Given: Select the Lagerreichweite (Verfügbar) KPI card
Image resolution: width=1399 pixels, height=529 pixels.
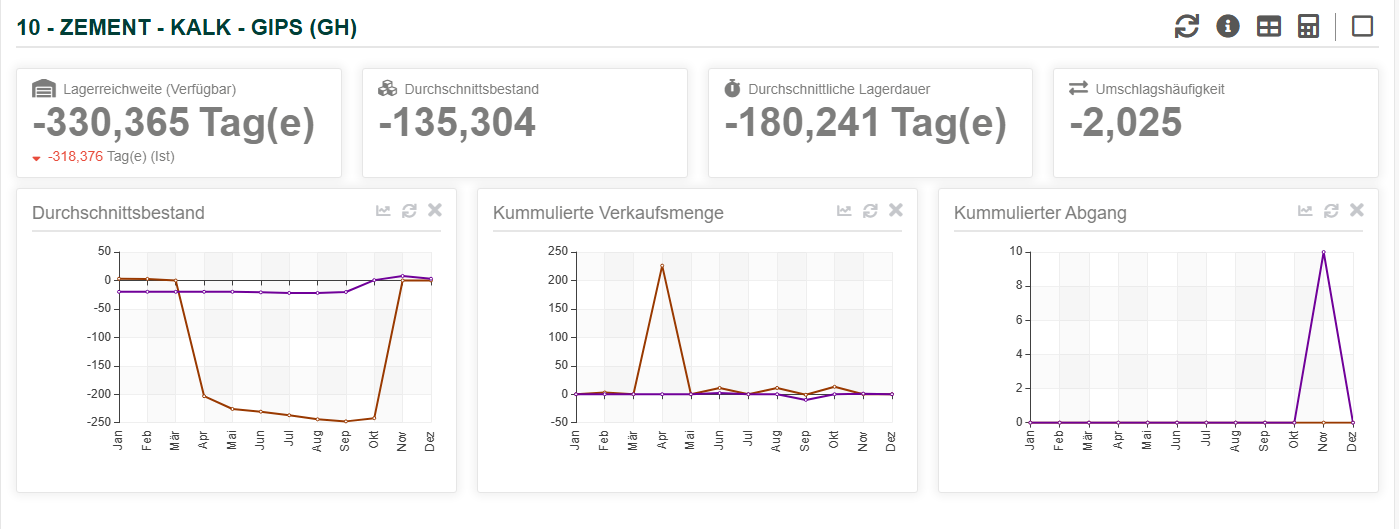Looking at the screenshot, I should pyautogui.click(x=178, y=122).
